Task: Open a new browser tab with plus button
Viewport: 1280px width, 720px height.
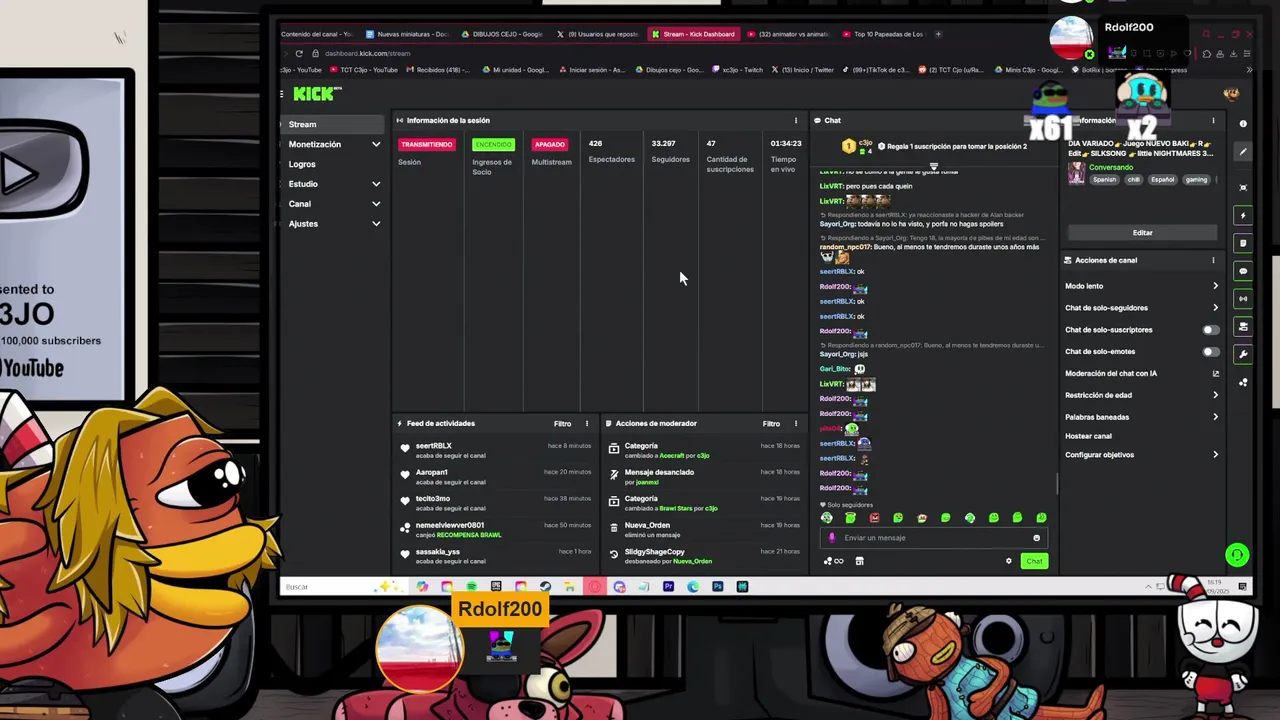Action: click(938, 34)
